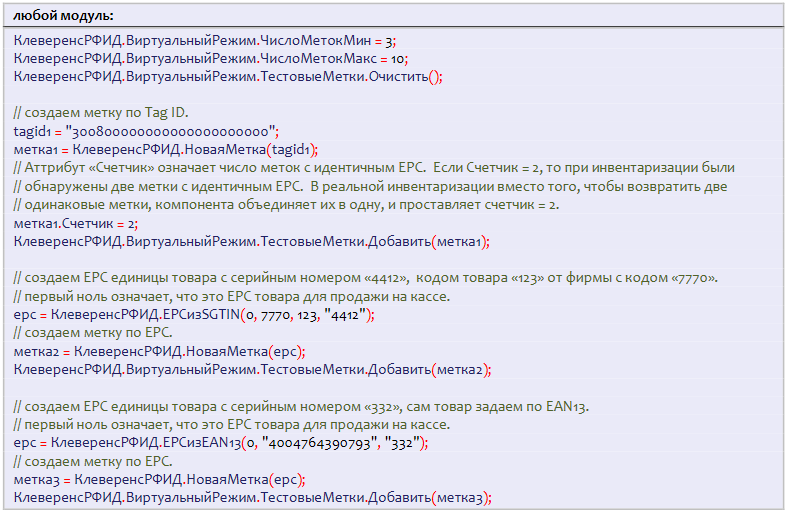Image resolution: width=789 pixels, height=513 pixels.
Task: Click the line setting ЧислоМетокМин = 3
Action: [x=205, y=41]
